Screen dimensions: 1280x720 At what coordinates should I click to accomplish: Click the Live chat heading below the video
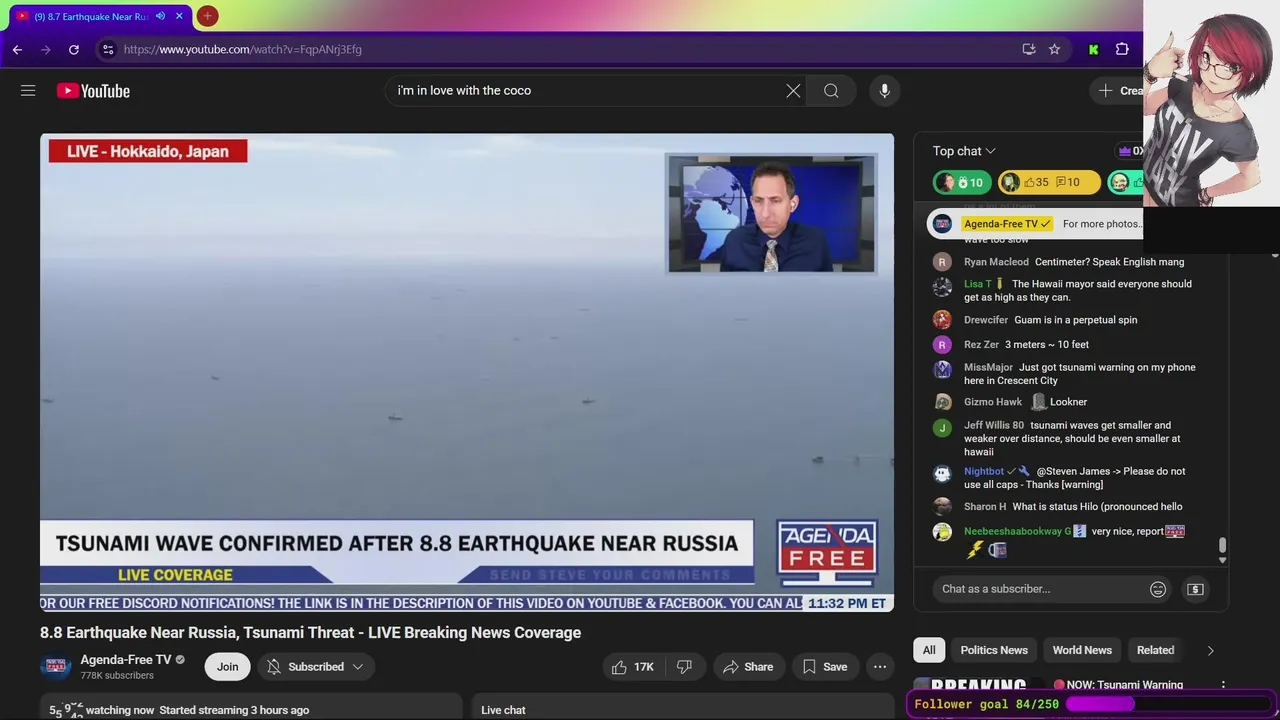click(x=503, y=710)
